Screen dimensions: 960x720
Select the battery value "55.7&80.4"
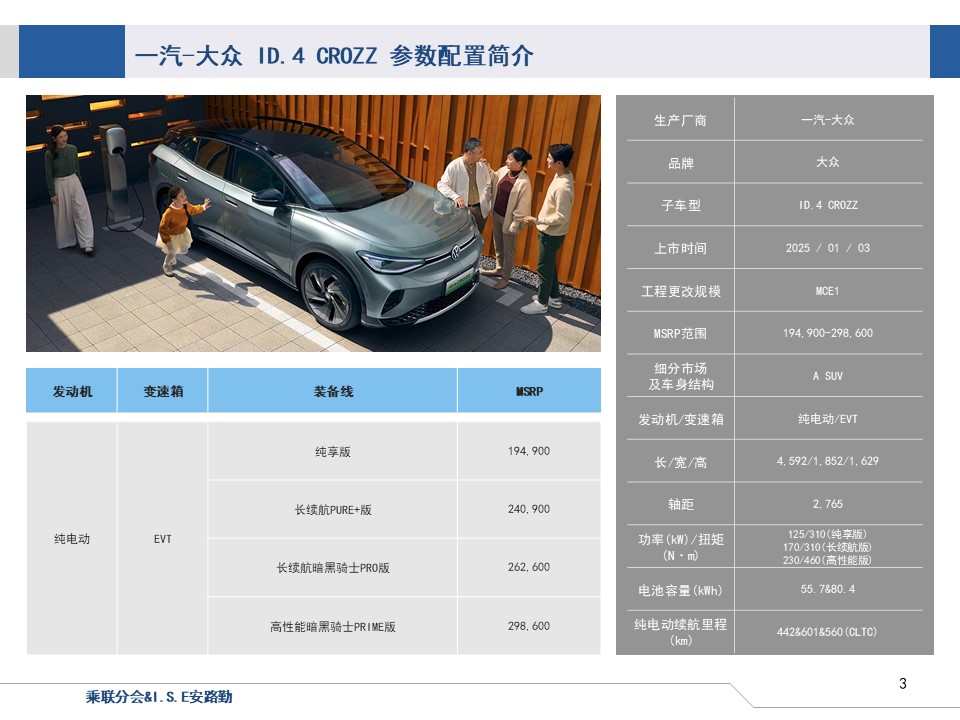[828, 589]
